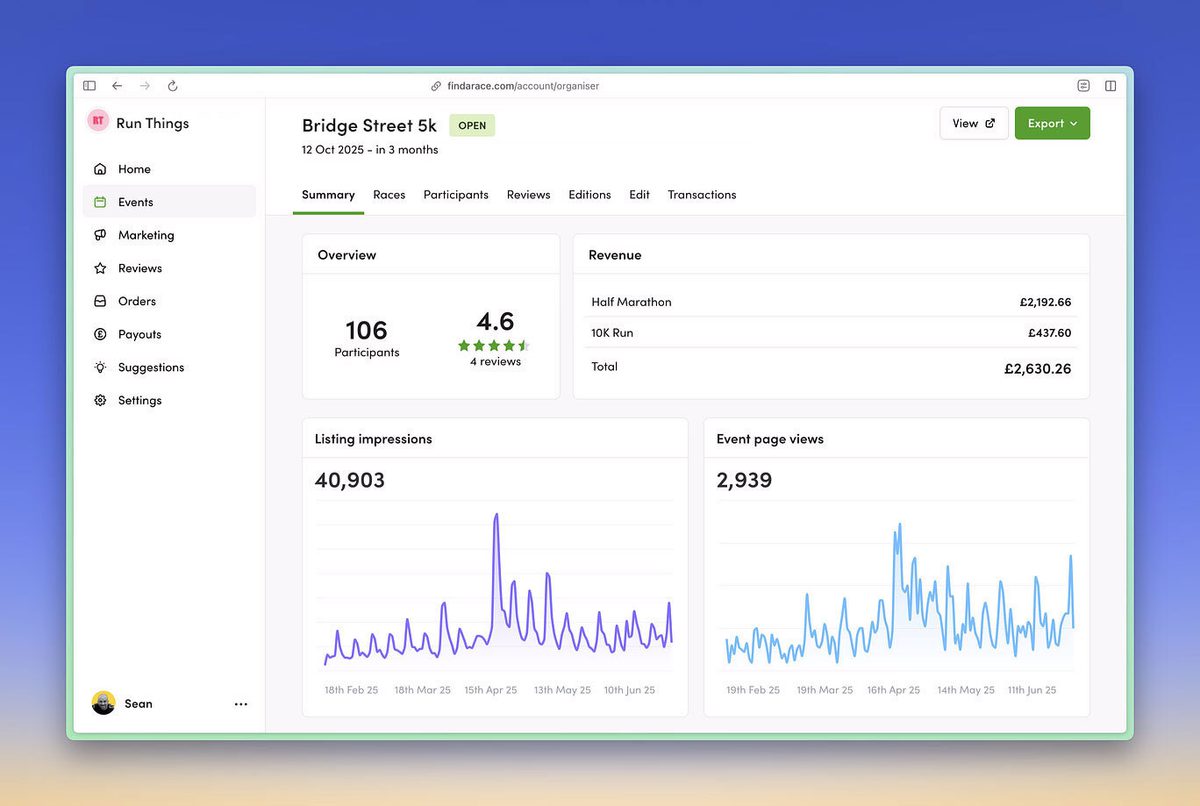Toggle the split view button
This screenshot has height=806, width=1200.
pyautogui.click(x=1110, y=86)
